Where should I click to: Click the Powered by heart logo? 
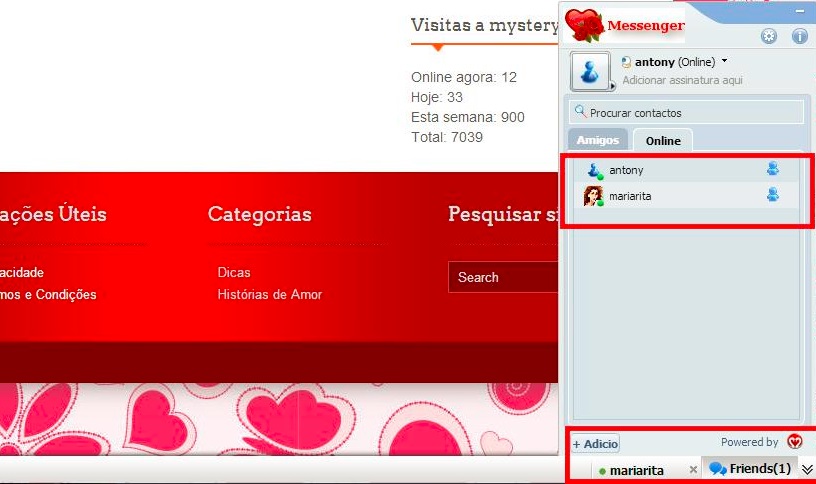[x=794, y=442]
